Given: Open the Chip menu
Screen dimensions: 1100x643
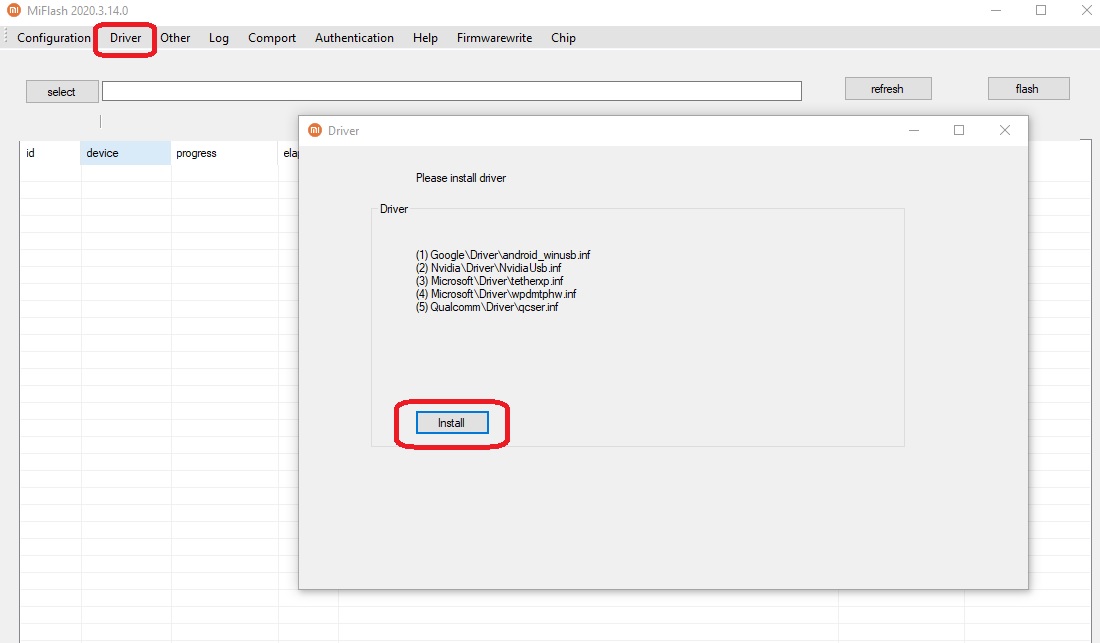Looking at the screenshot, I should tap(563, 38).
